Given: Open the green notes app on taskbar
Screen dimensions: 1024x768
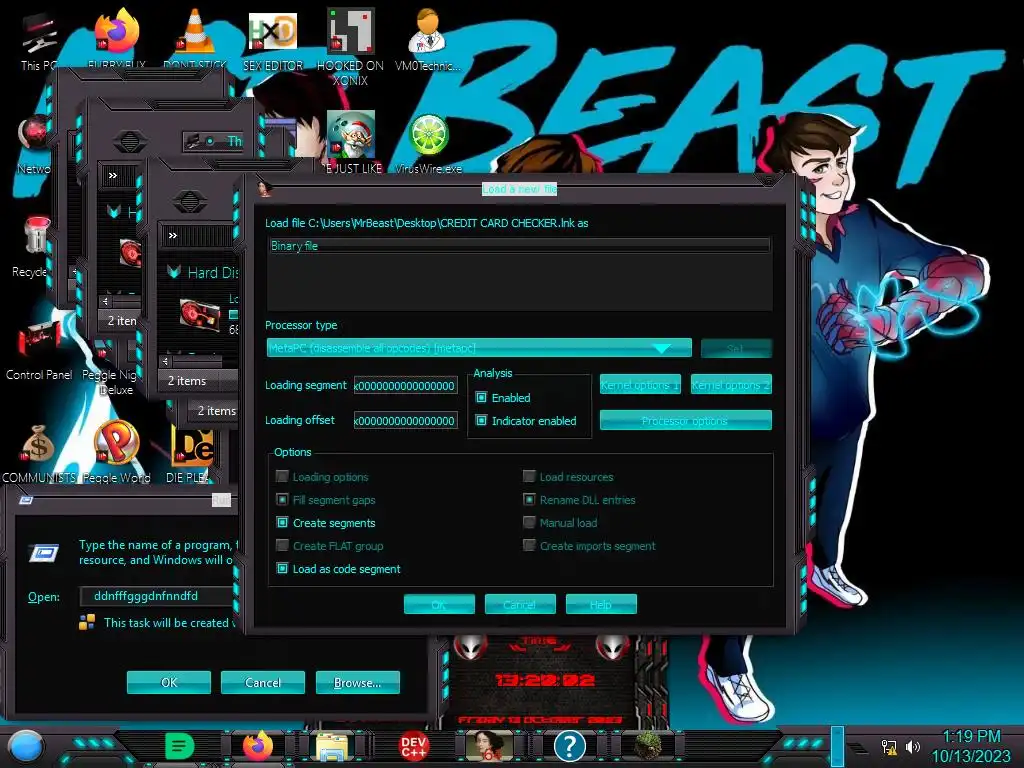Looking at the screenshot, I should [x=179, y=746].
